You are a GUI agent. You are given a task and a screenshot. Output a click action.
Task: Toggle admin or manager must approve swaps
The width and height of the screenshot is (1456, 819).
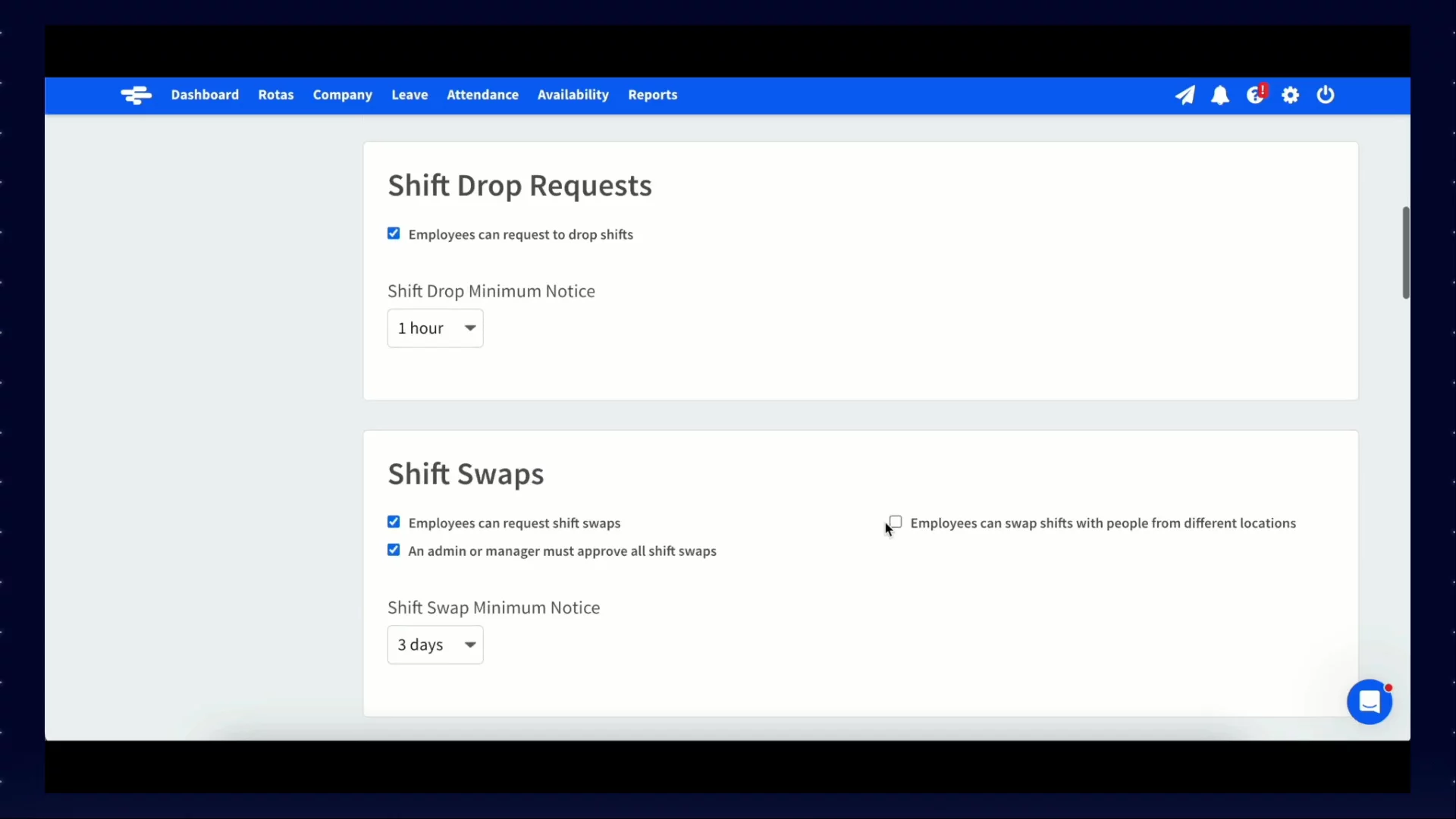(x=394, y=550)
